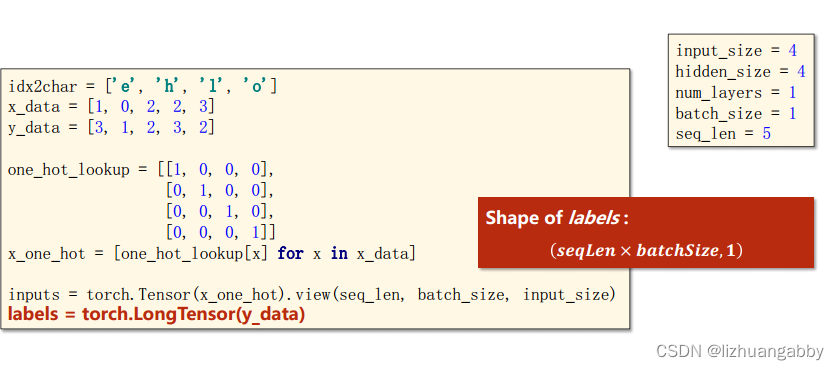
Task: Select the seq_len = 5 parameter
Action: [x=723, y=134]
